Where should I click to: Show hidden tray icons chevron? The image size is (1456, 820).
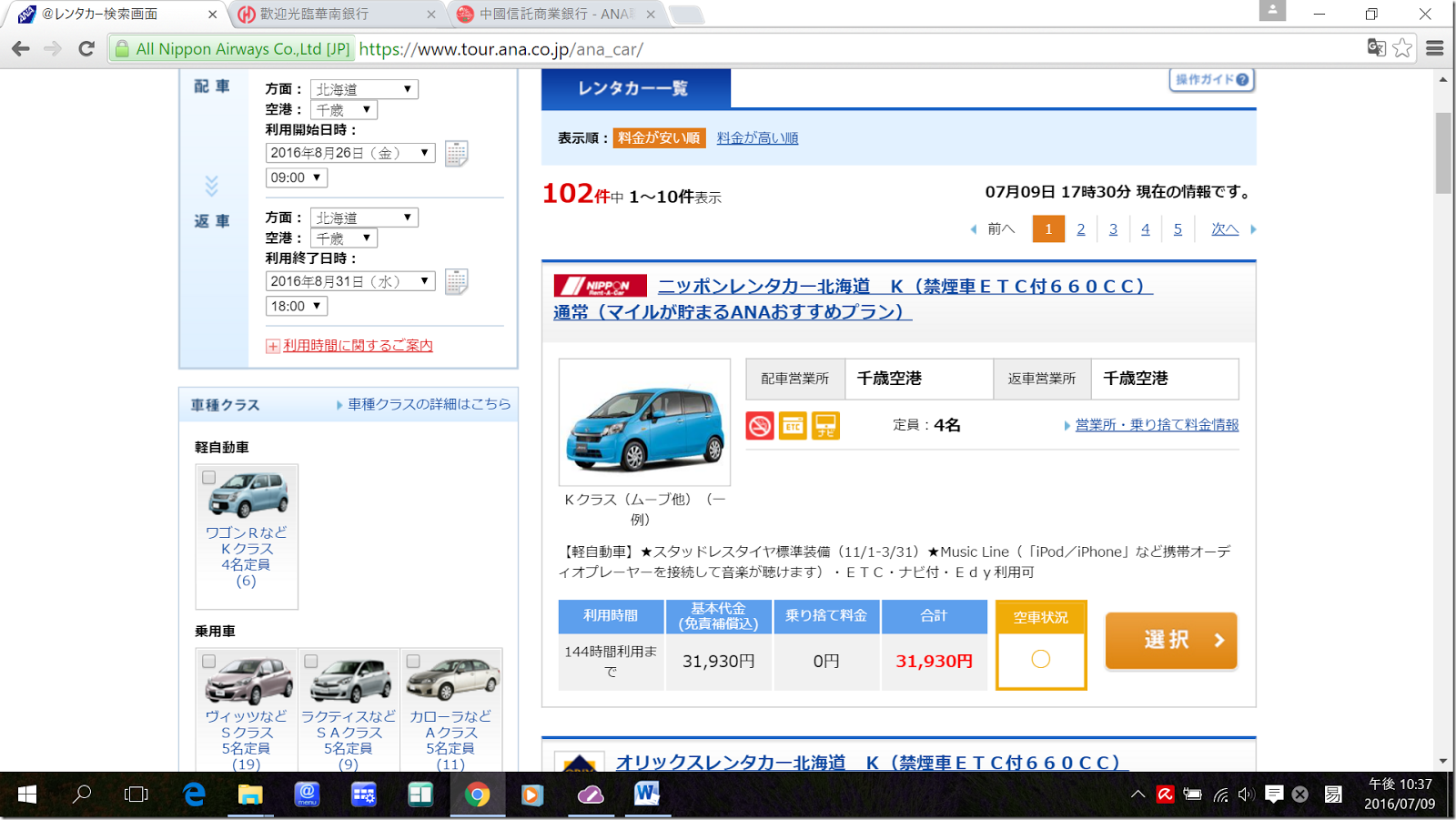1137,795
